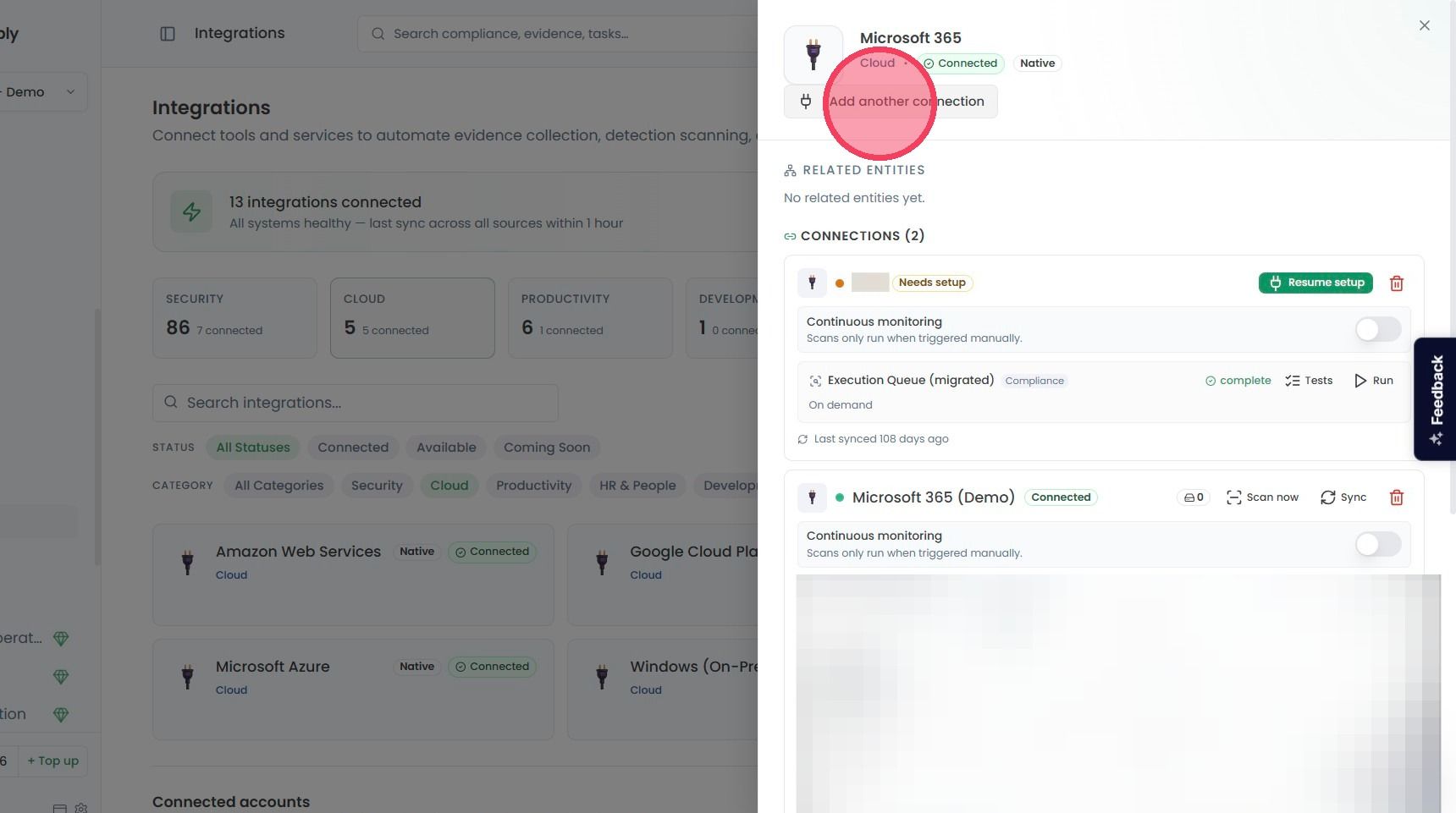Click the Windows (On-Prem) plug icon

click(602, 676)
